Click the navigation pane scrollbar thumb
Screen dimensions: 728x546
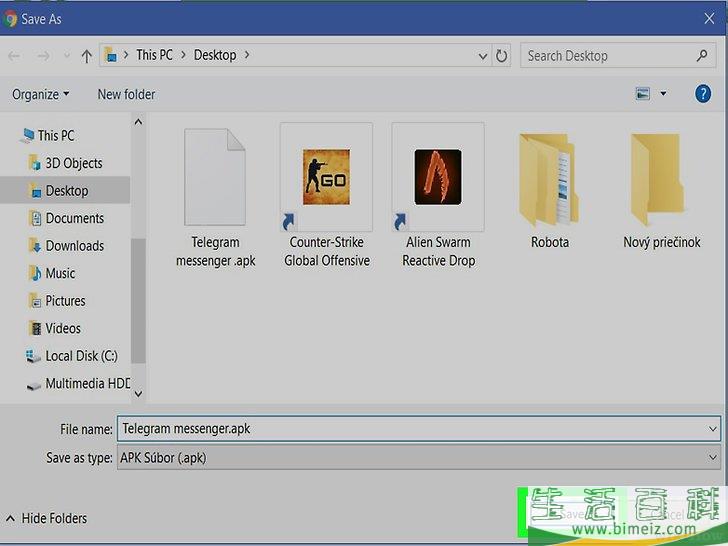[x=138, y=300]
